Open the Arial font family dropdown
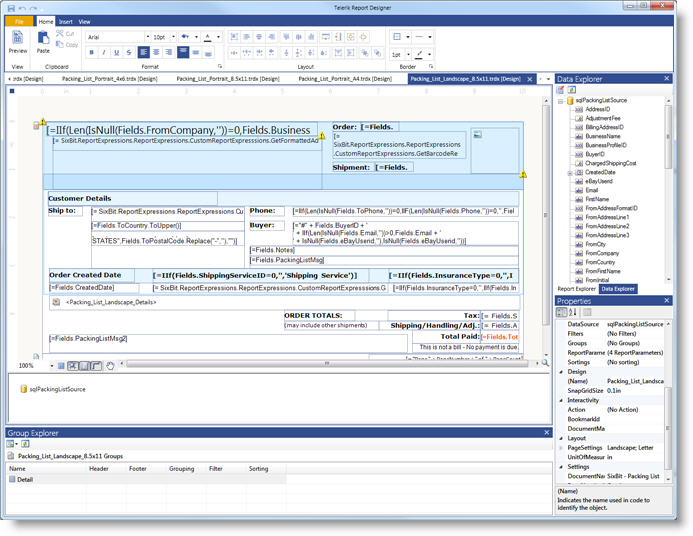This screenshot has width=693, height=536. tap(148, 37)
